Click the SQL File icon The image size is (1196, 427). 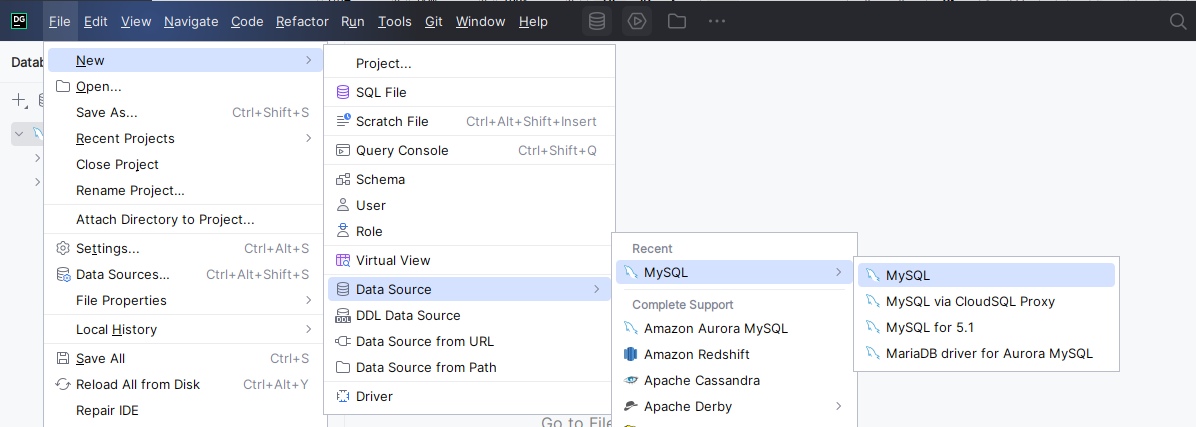(343, 92)
